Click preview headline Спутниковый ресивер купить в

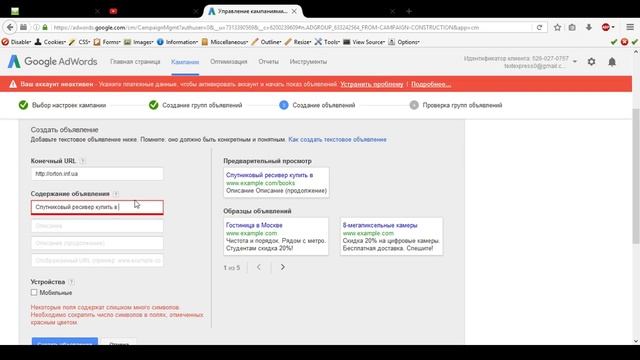[x=269, y=175]
